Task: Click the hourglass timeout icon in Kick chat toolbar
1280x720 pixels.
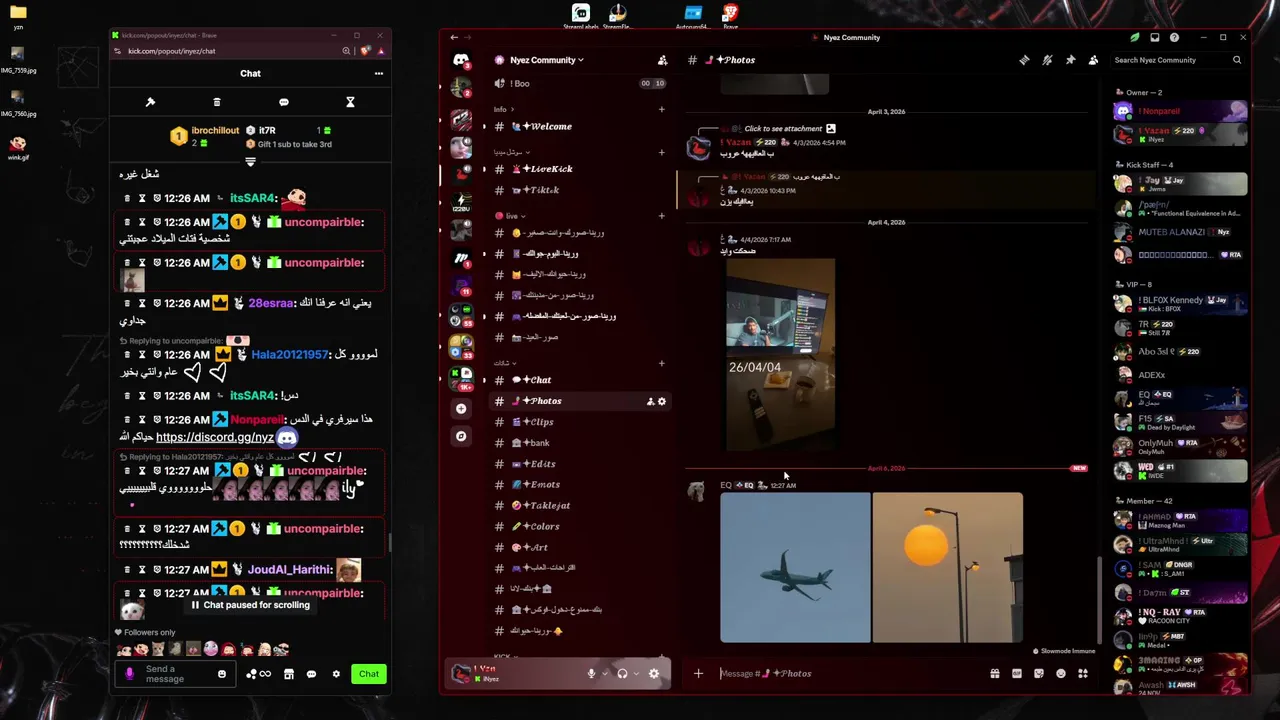Action: tap(350, 102)
